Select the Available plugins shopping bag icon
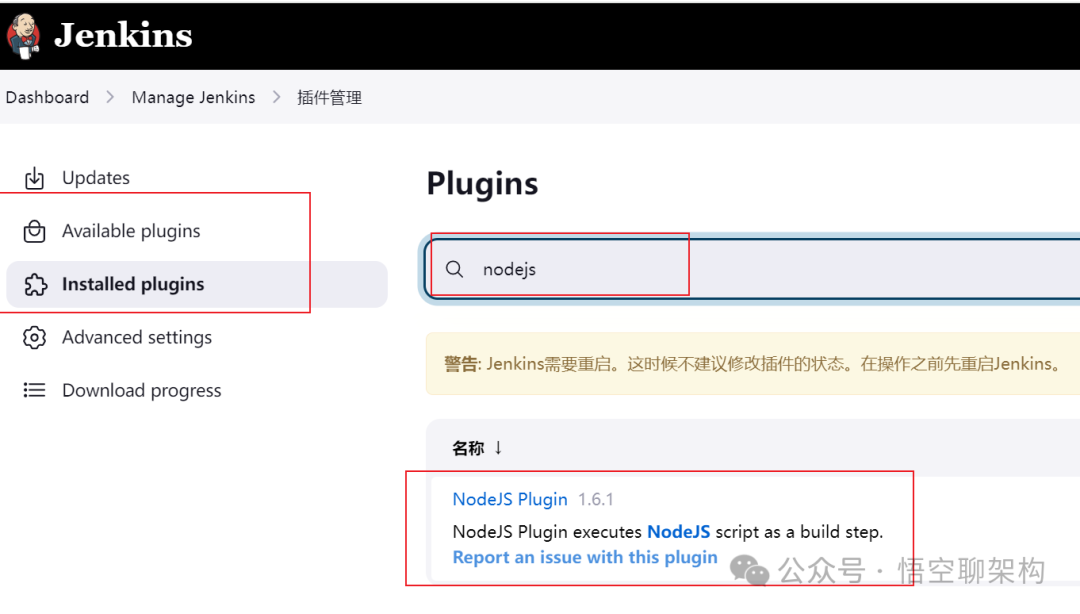1080x614 pixels. tap(35, 231)
